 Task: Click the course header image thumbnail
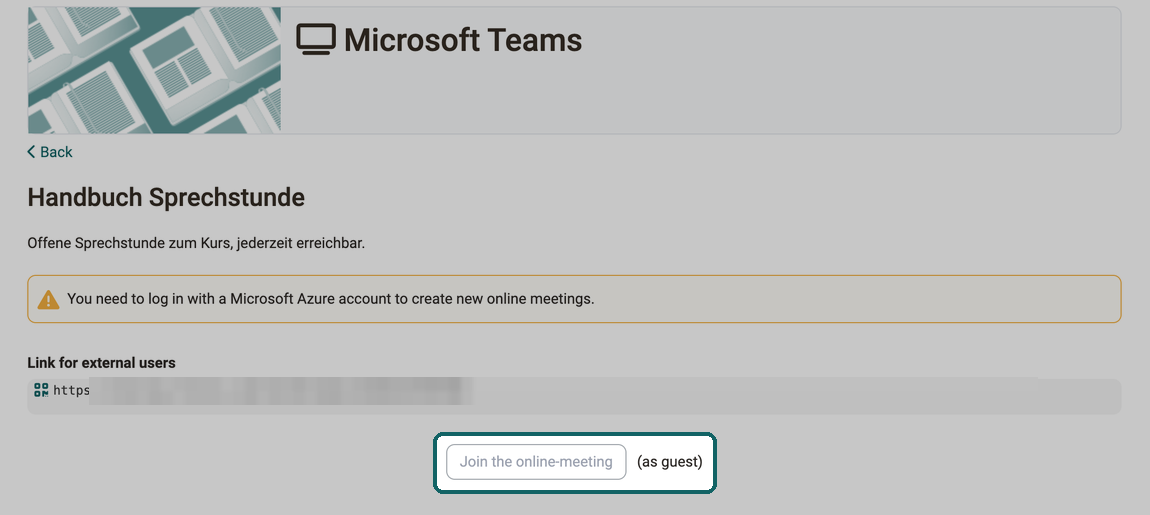tap(154, 70)
